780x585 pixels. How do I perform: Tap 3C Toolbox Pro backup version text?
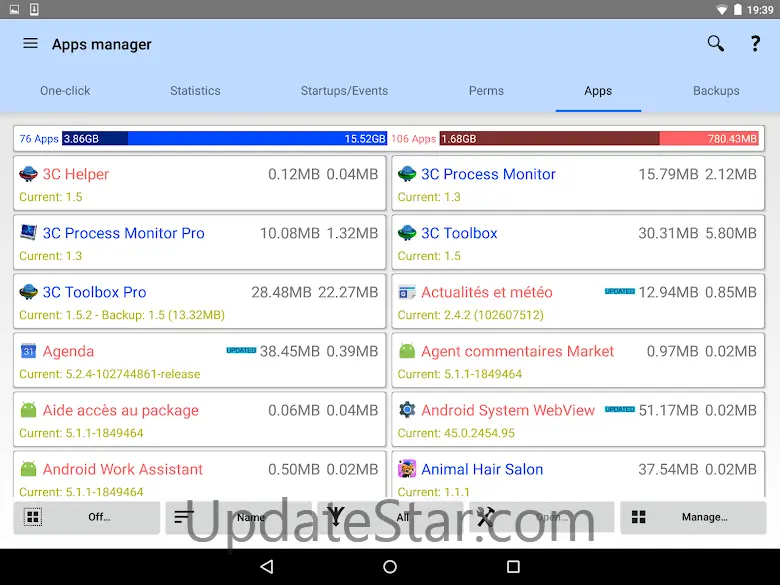164,315
